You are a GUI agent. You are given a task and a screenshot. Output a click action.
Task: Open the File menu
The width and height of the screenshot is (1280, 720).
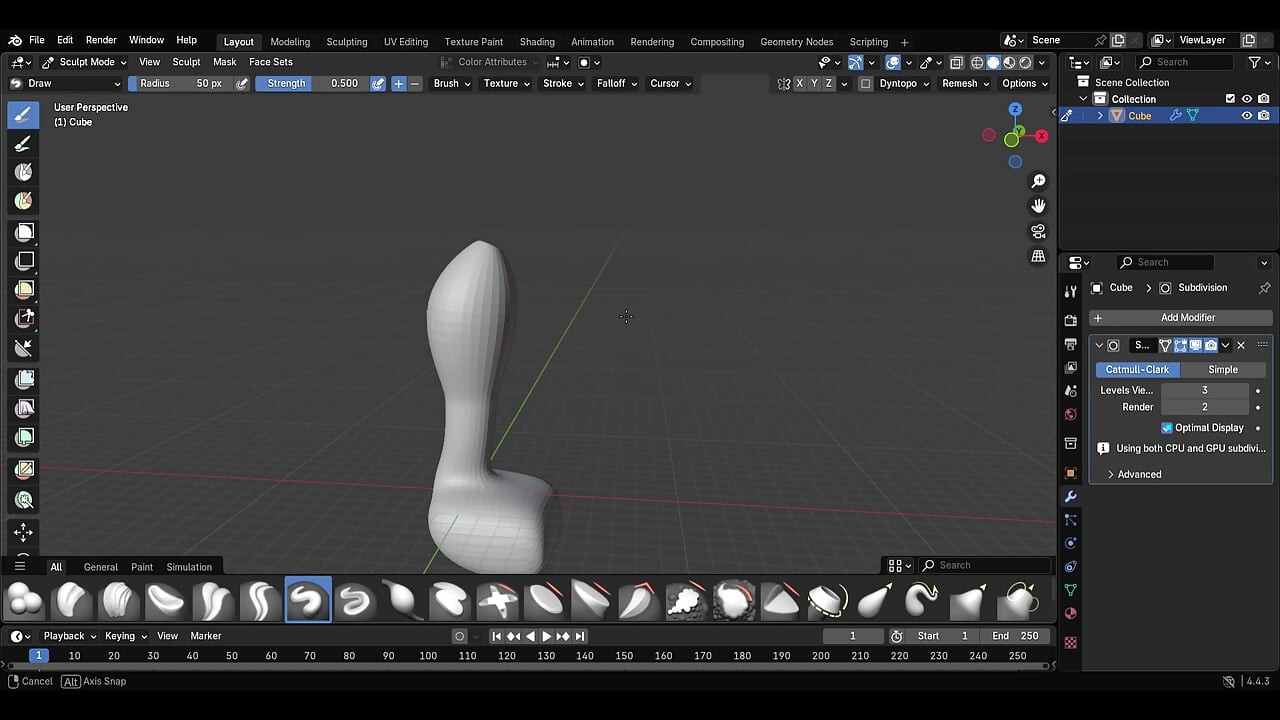37,40
